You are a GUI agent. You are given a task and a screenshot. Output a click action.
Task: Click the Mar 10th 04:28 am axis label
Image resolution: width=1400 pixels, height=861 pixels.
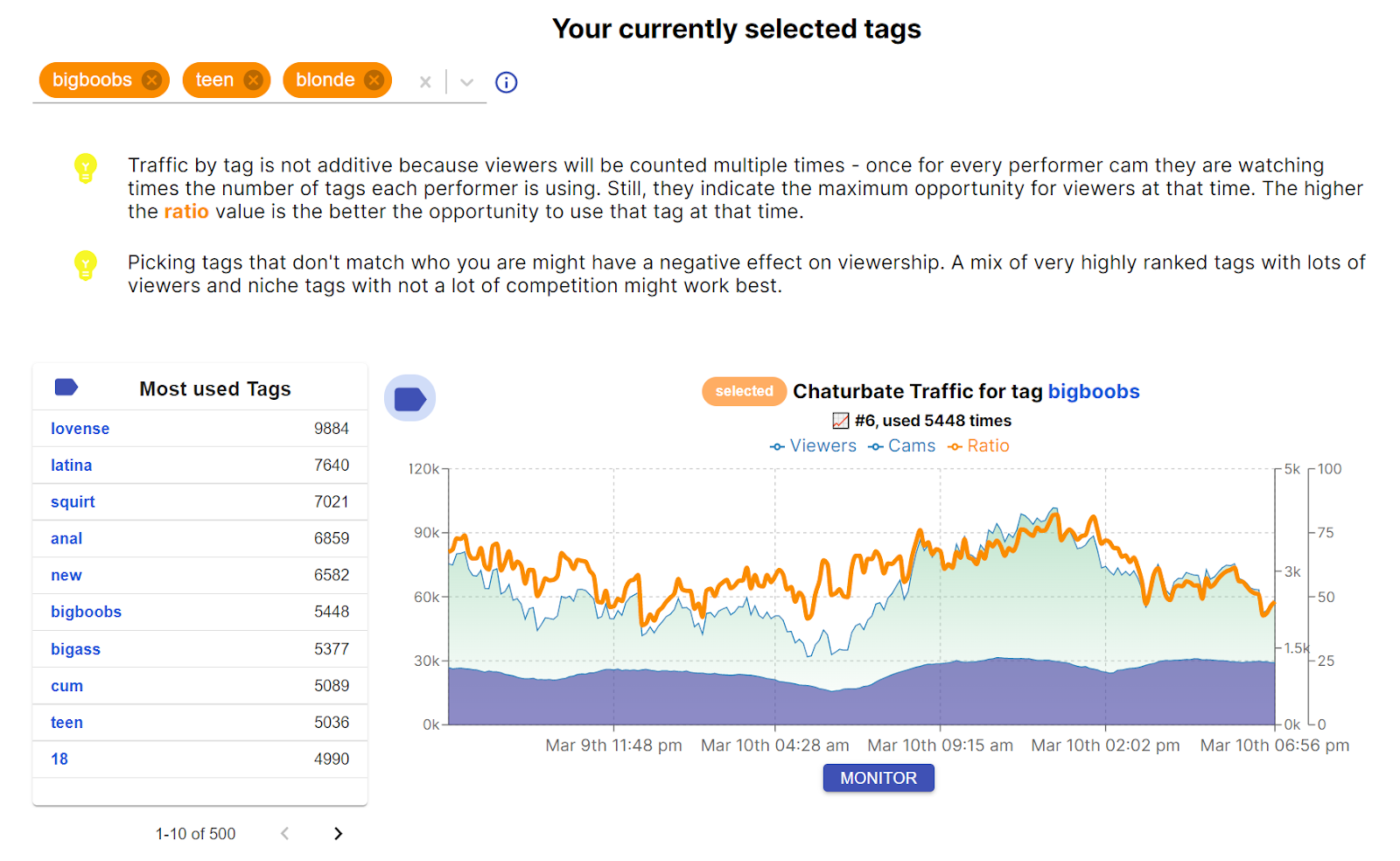775,745
